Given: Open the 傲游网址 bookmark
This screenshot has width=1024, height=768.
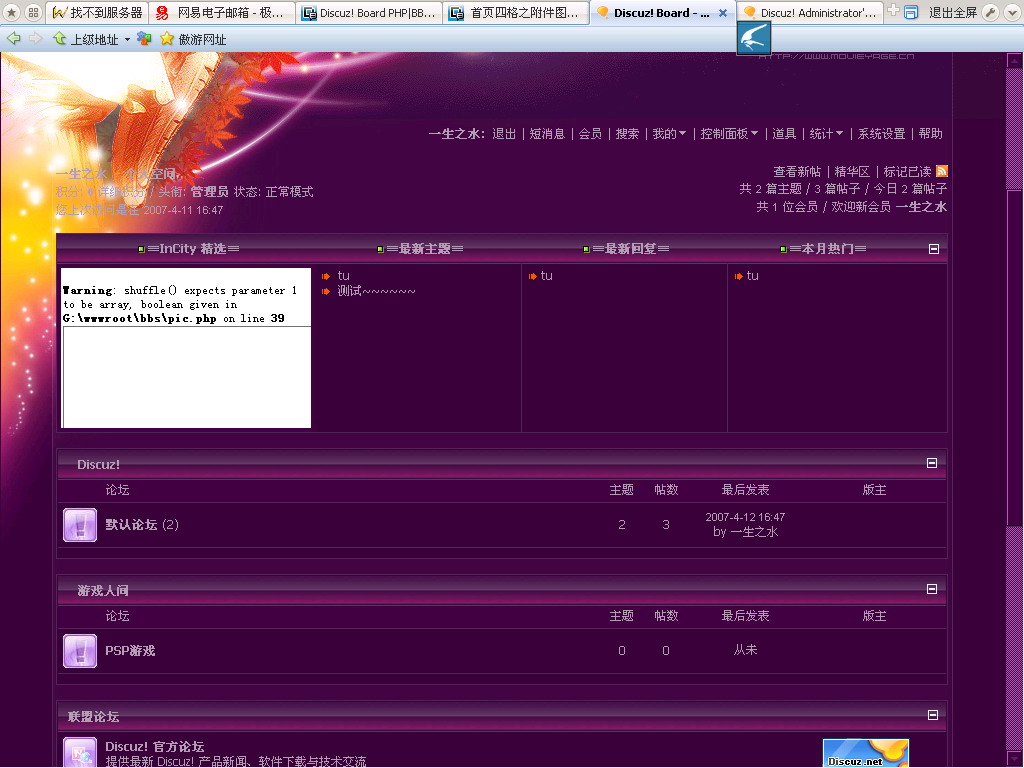Looking at the screenshot, I should pos(194,39).
